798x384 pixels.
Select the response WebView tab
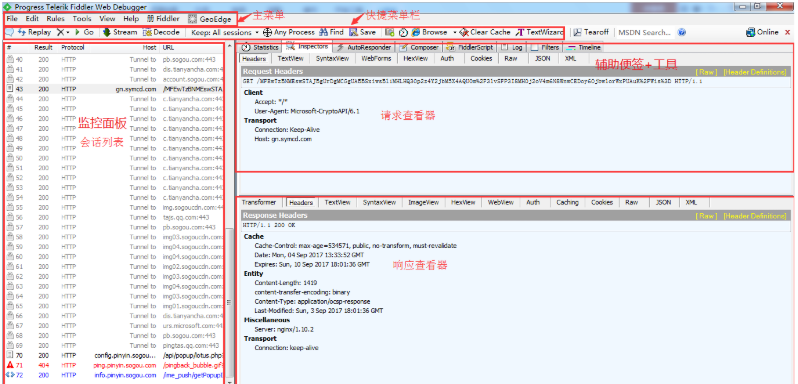[x=501, y=202]
